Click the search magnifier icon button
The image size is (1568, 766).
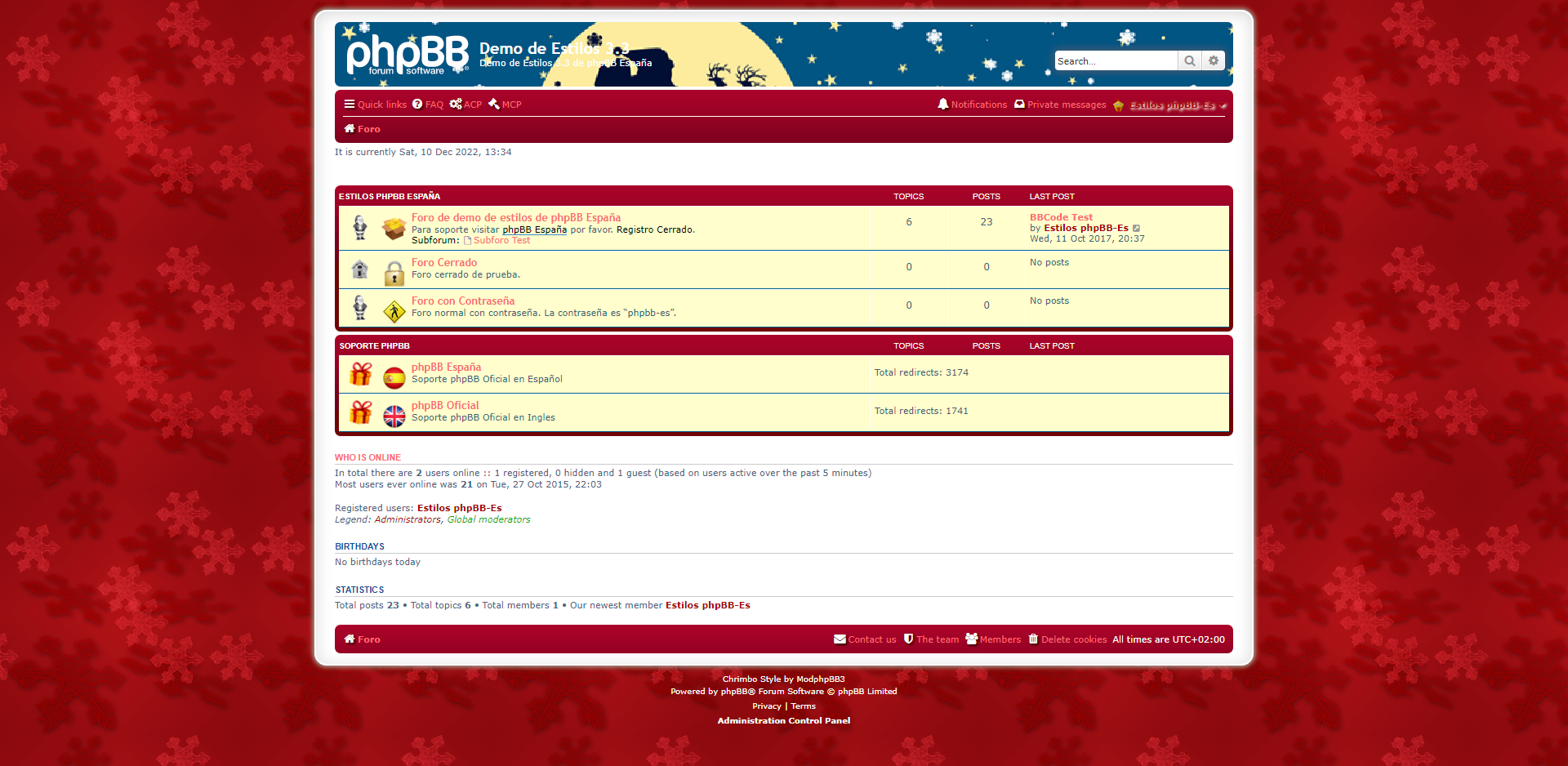pos(1190,61)
